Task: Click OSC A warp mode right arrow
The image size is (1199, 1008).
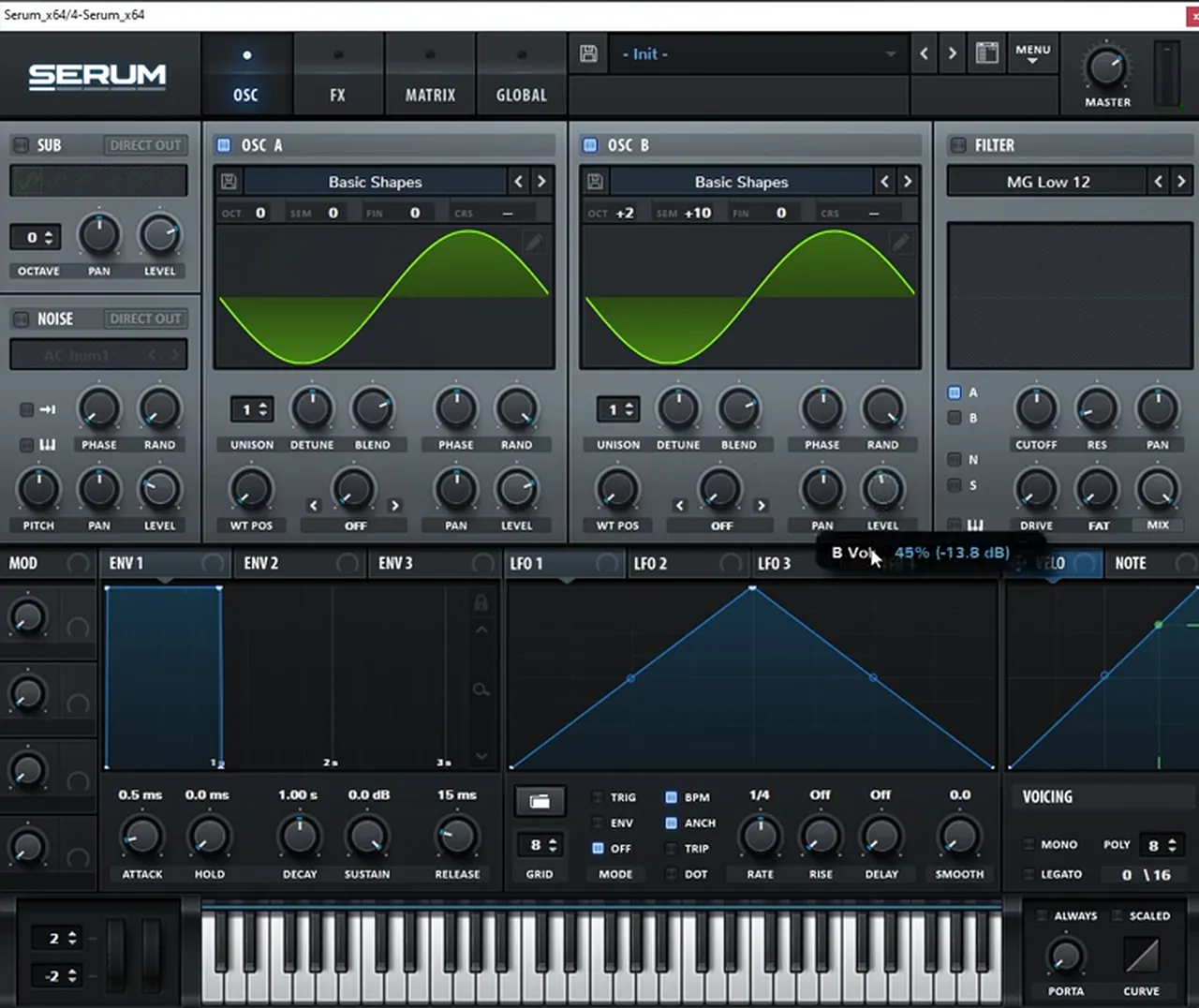Action: (x=395, y=506)
